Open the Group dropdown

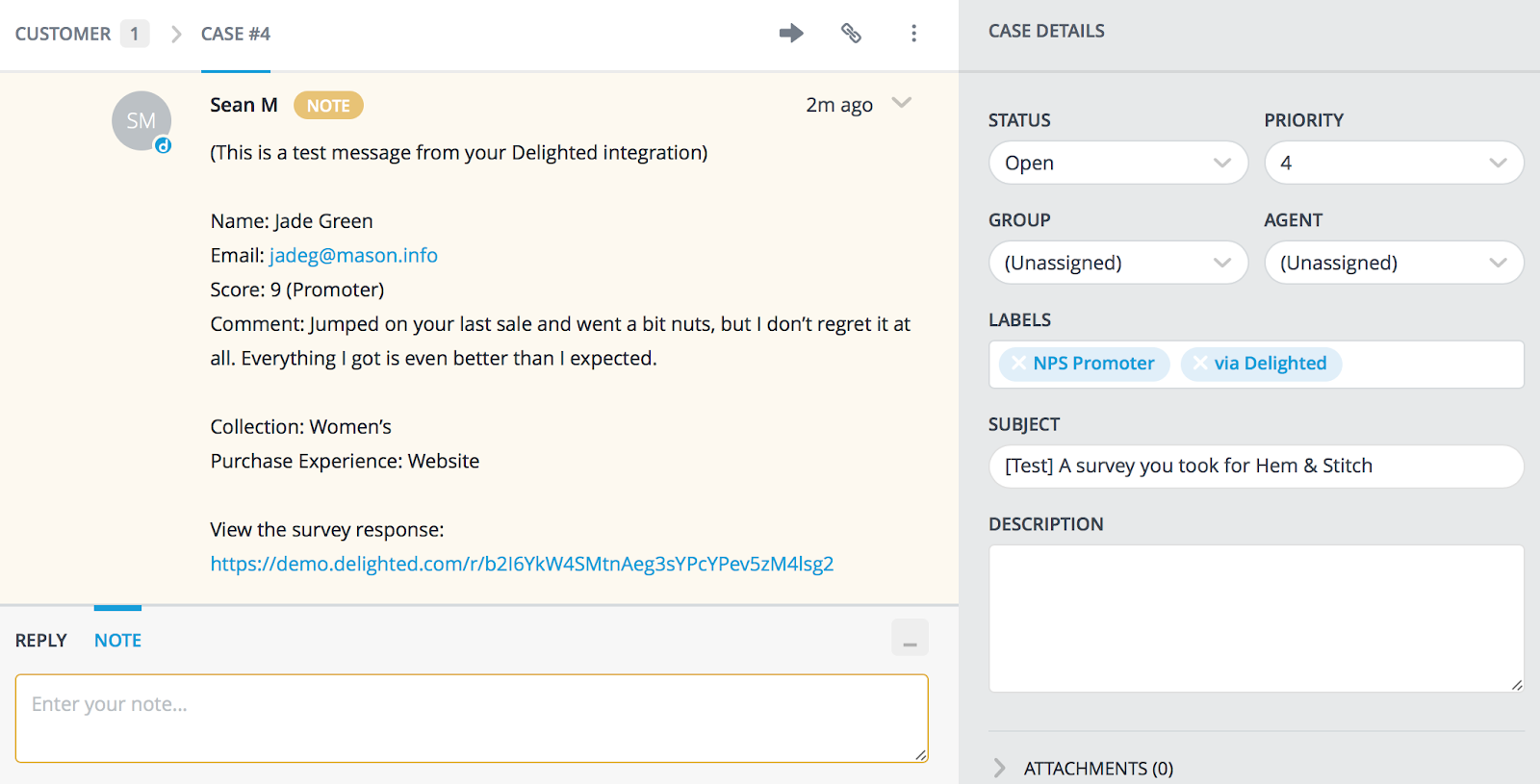[1117, 263]
